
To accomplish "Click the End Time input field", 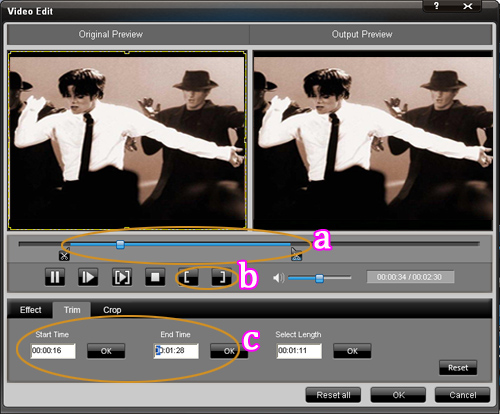I will click(176, 351).
